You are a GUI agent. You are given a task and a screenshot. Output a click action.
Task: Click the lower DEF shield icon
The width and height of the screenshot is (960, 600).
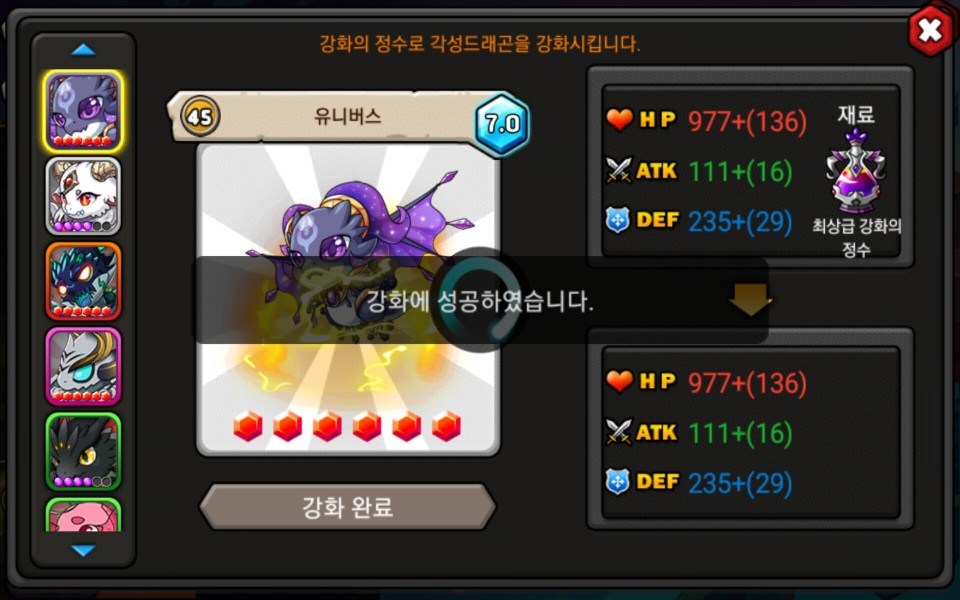click(618, 482)
